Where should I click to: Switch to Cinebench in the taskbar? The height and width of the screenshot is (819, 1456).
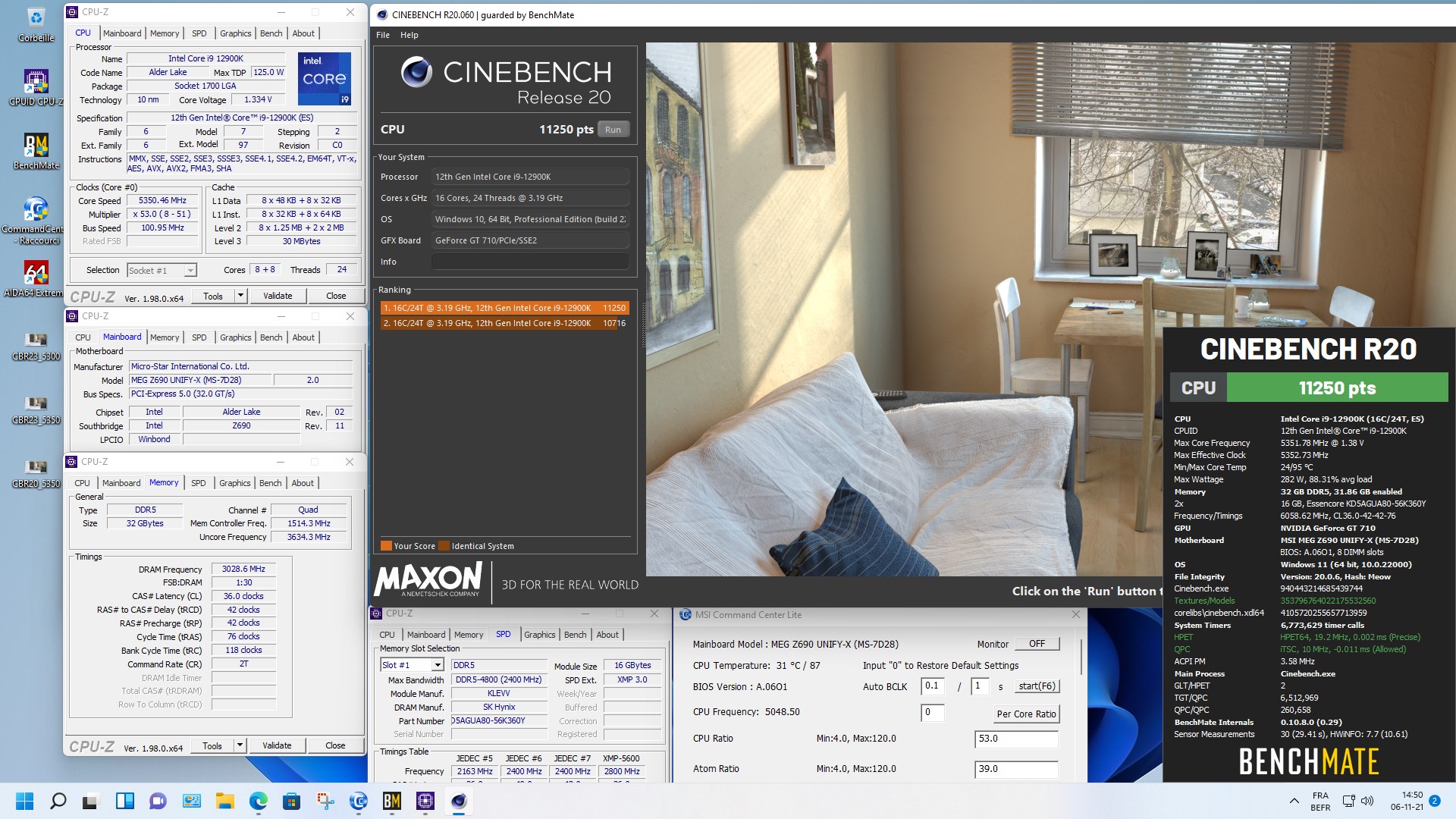[x=458, y=801]
